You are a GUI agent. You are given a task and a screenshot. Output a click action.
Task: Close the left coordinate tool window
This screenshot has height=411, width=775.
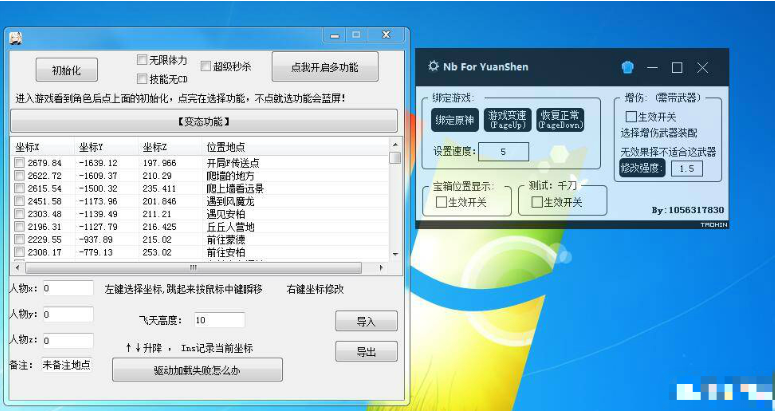(x=387, y=35)
